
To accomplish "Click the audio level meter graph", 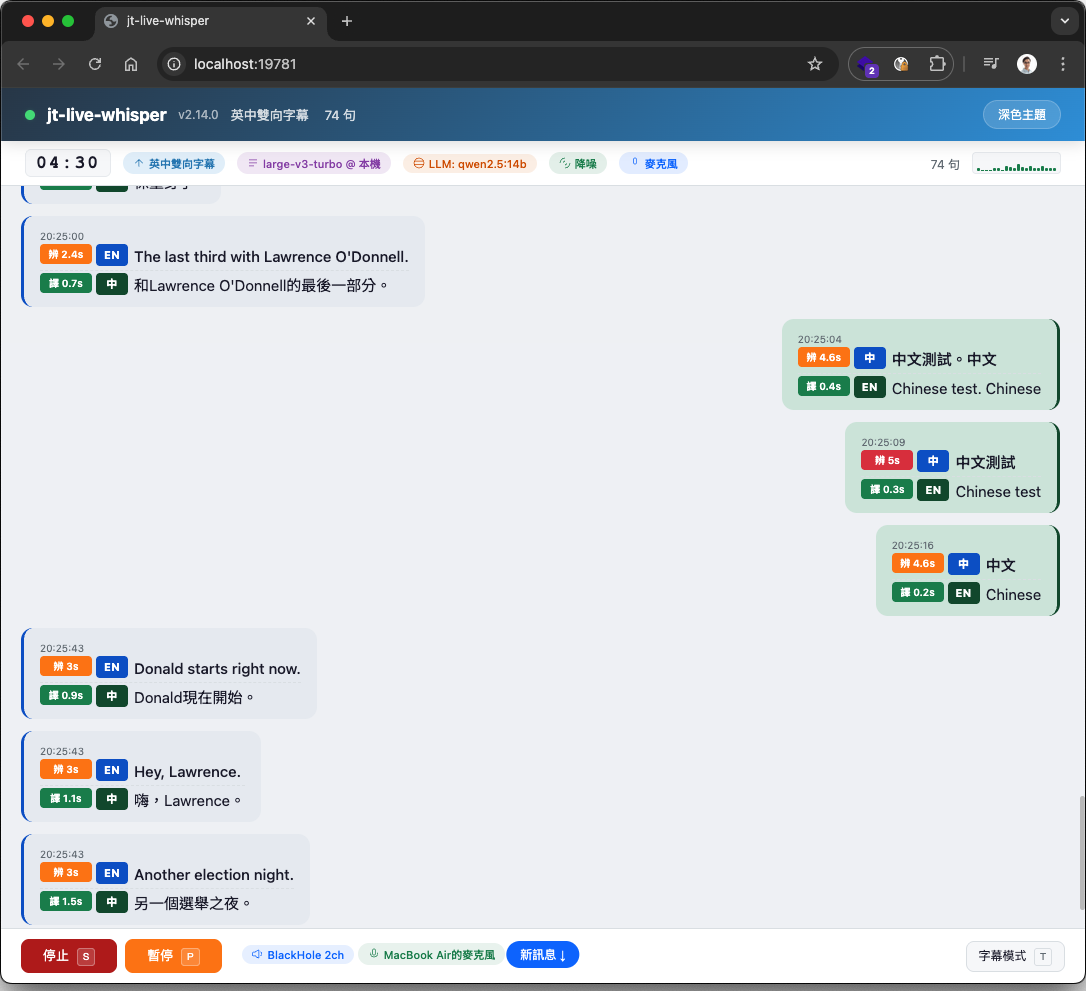I will pyautogui.click(x=1016, y=164).
